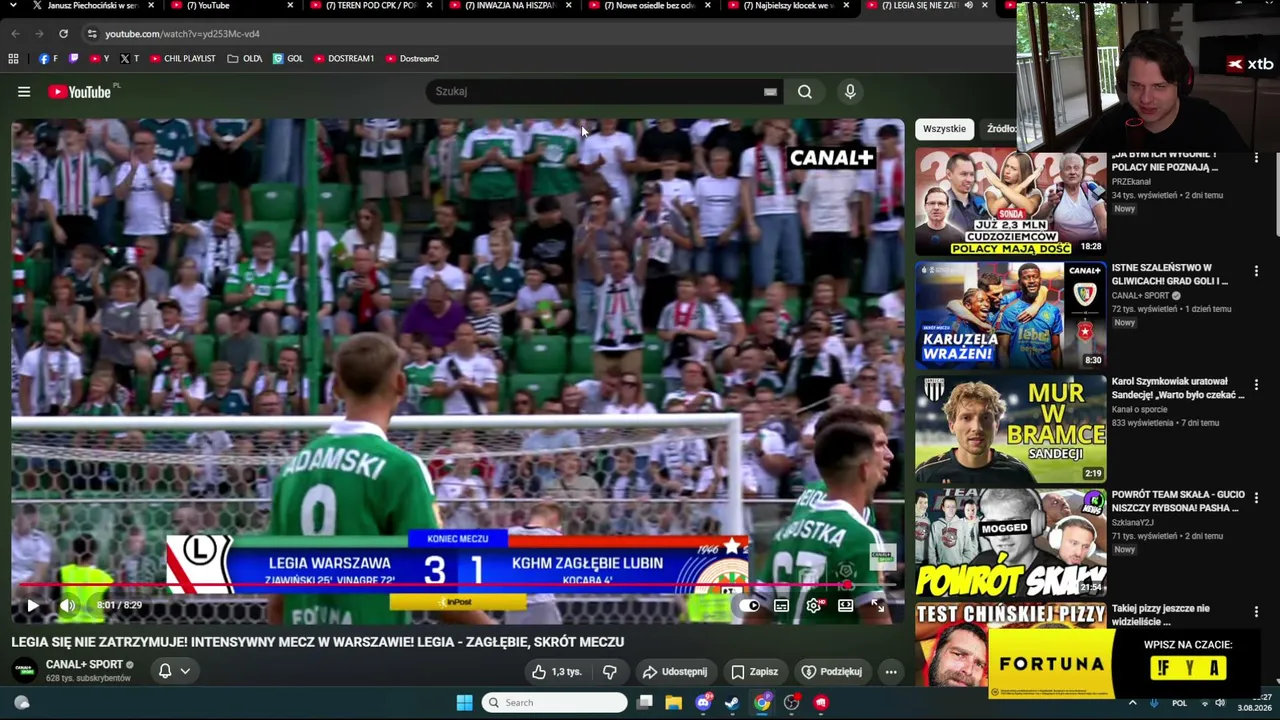Viewport: 1280px width, 720px height.
Task: Open Task View on the taskbar
Action: click(x=645, y=703)
